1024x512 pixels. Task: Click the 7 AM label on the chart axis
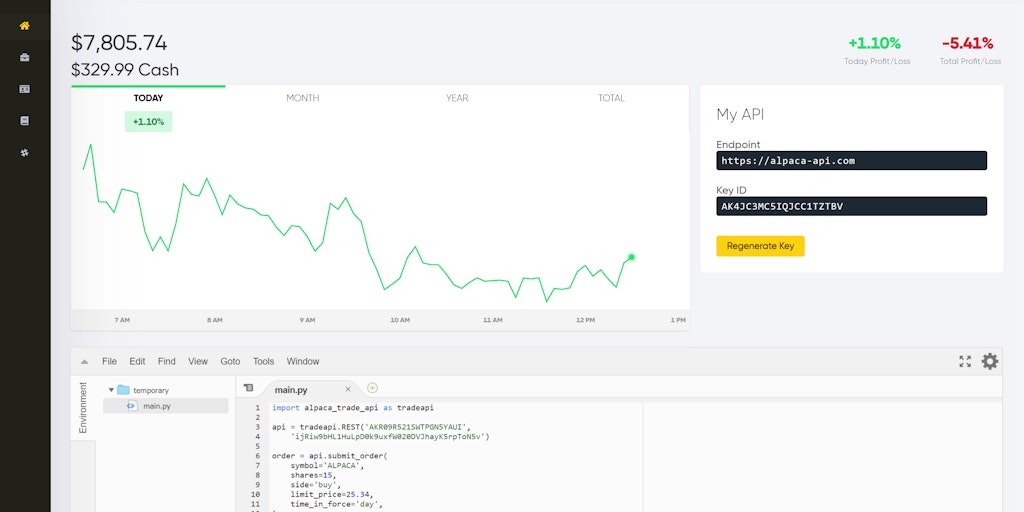[x=121, y=320]
